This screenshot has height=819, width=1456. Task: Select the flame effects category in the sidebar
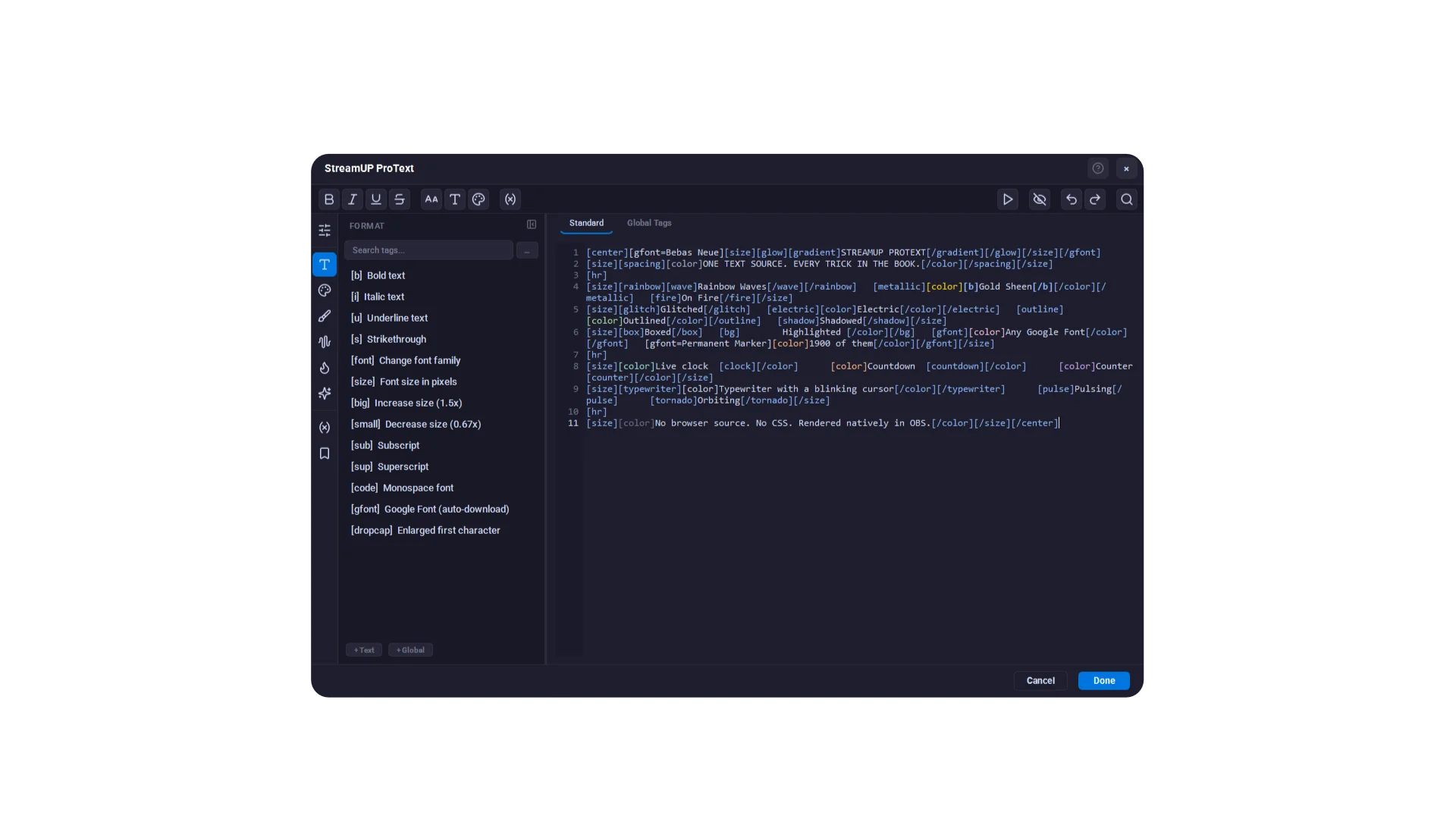coord(325,368)
